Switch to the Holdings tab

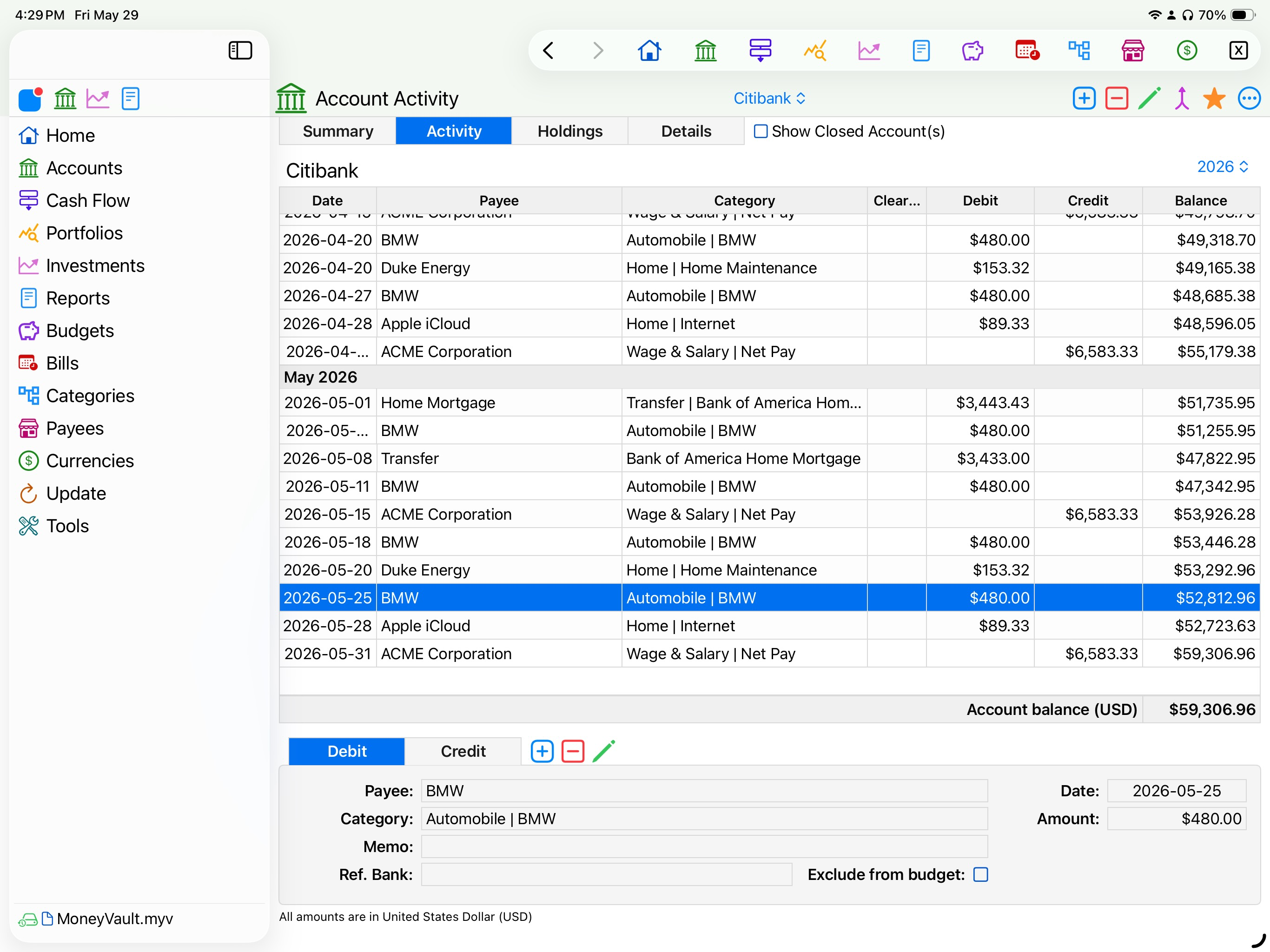click(x=569, y=131)
